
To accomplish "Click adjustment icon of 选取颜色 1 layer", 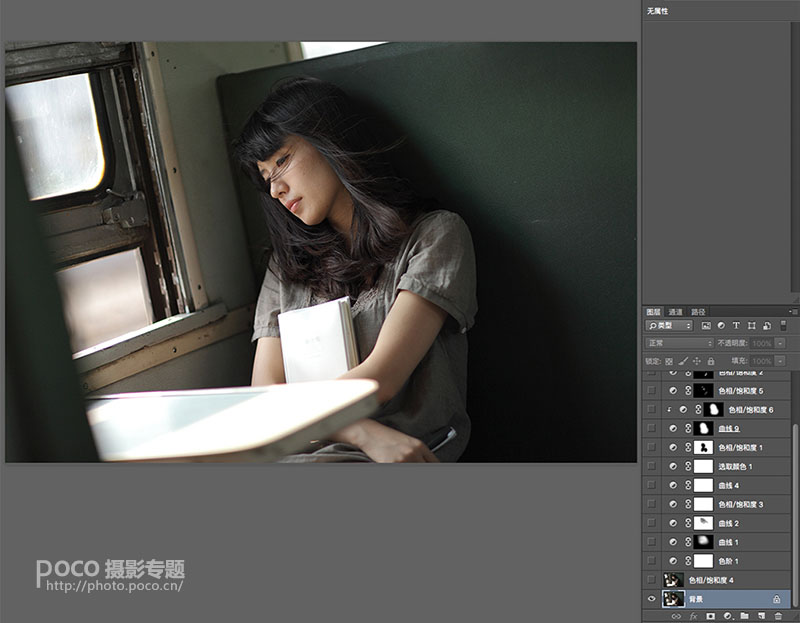I will [x=673, y=466].
